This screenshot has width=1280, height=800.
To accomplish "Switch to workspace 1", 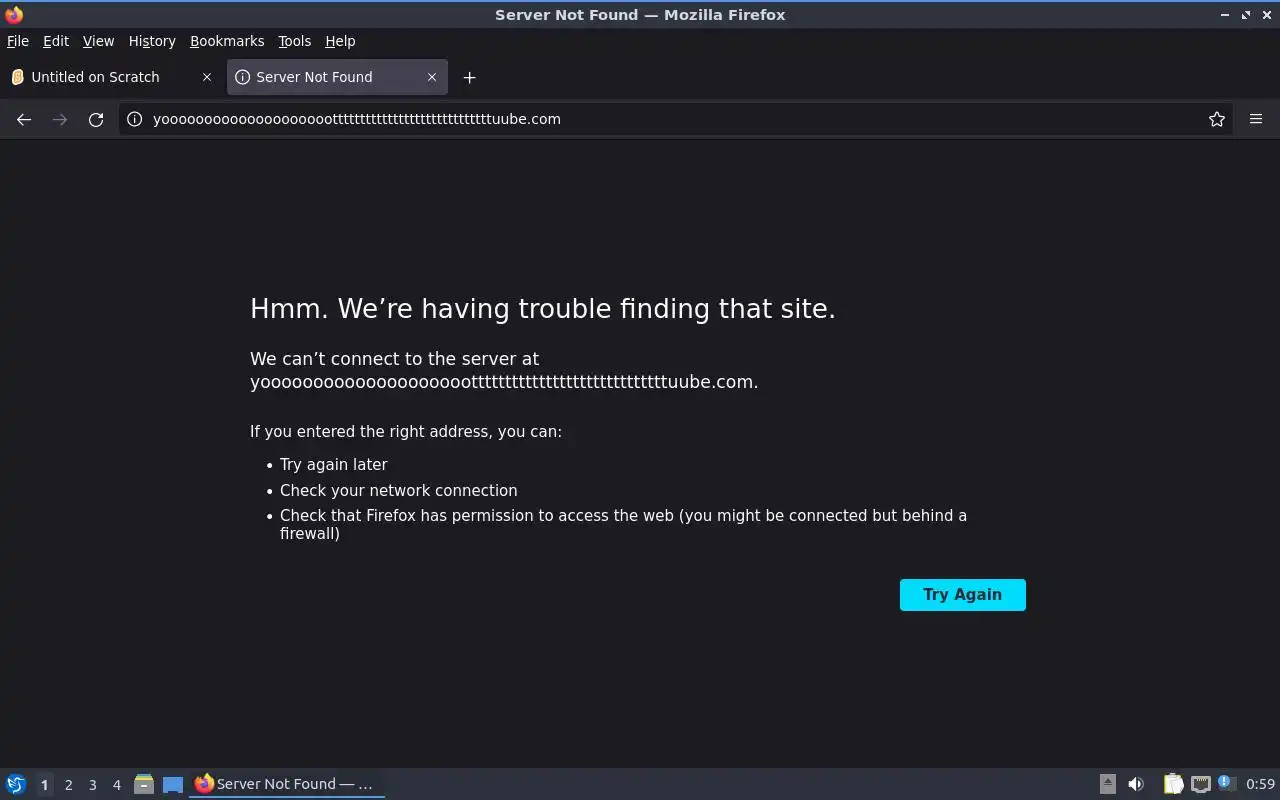I will (x=44, y=785).
